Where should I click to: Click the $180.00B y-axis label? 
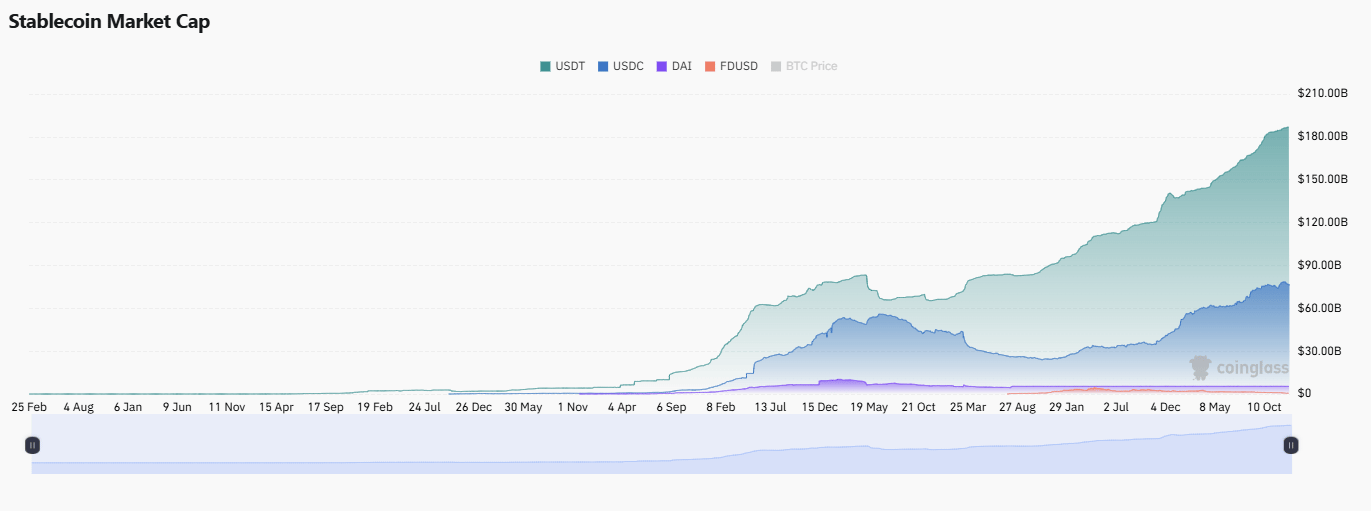click(1322, 137)
